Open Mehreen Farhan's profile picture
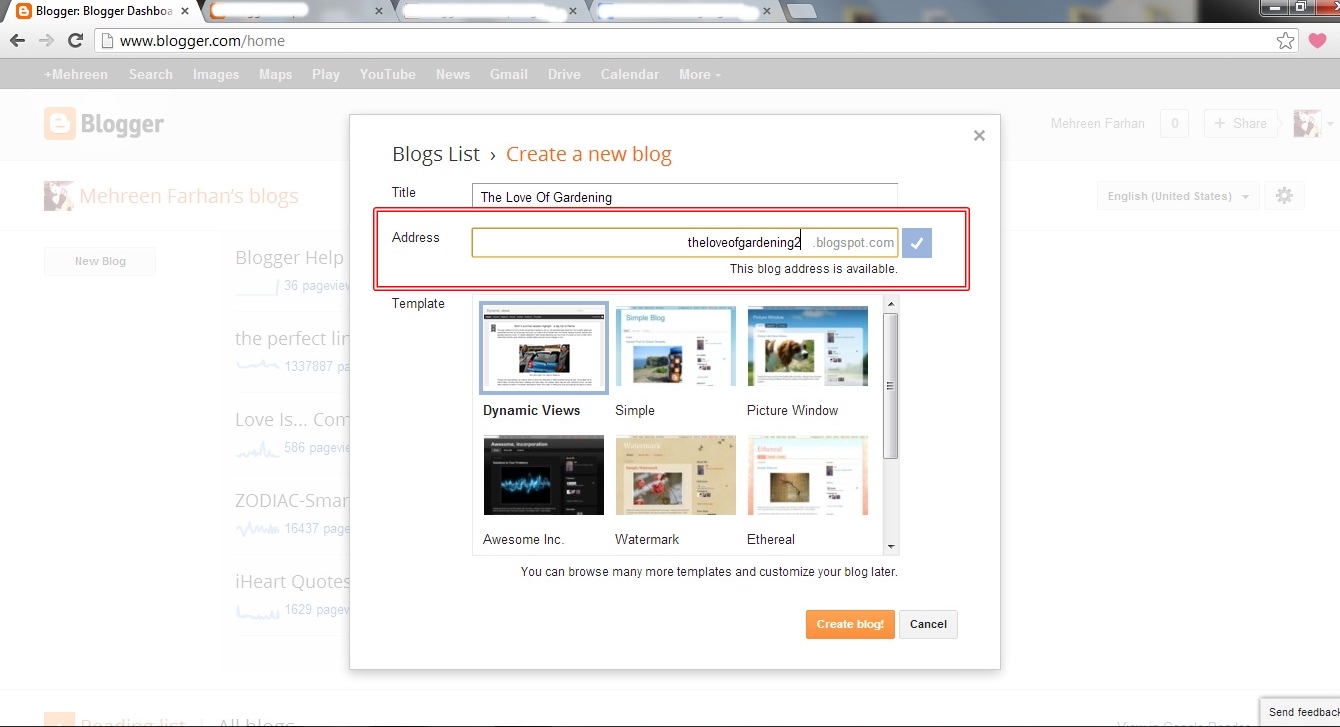Viewport: 1340px width, 727px height. pyautogui.click(x=1307, y=123)
